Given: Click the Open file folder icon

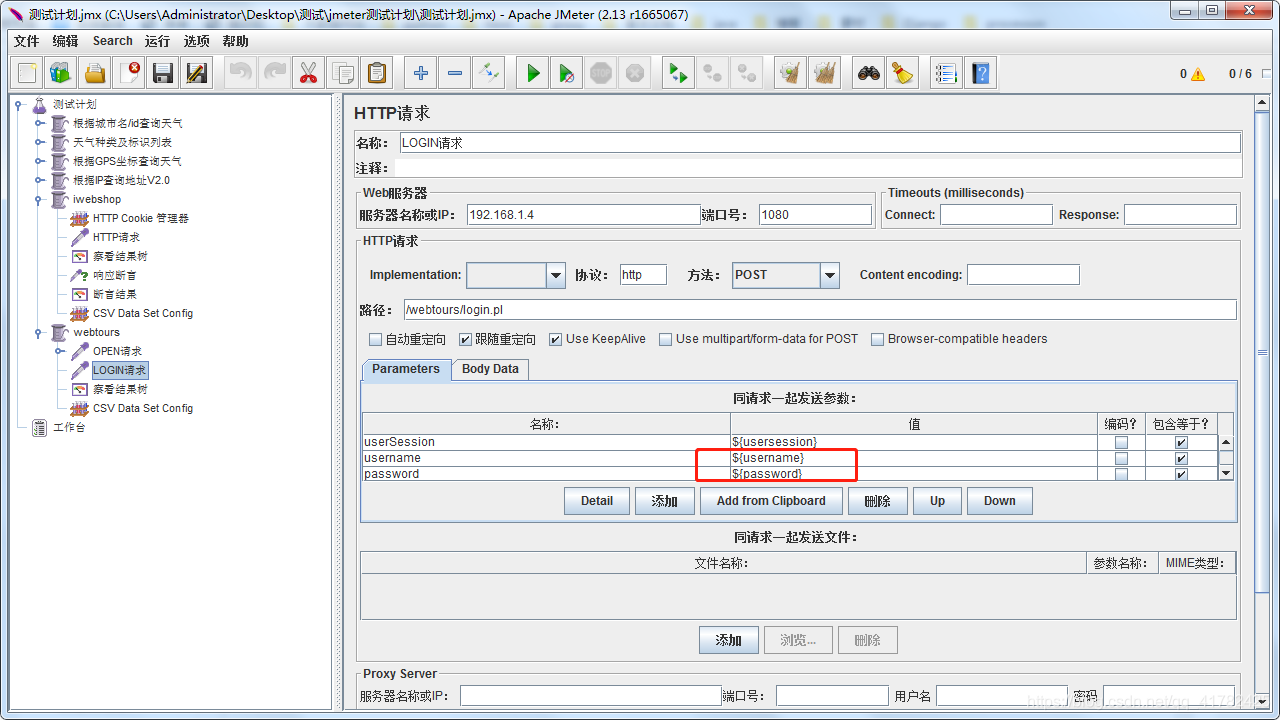Looking at the screenshot, I should point(95,73).
